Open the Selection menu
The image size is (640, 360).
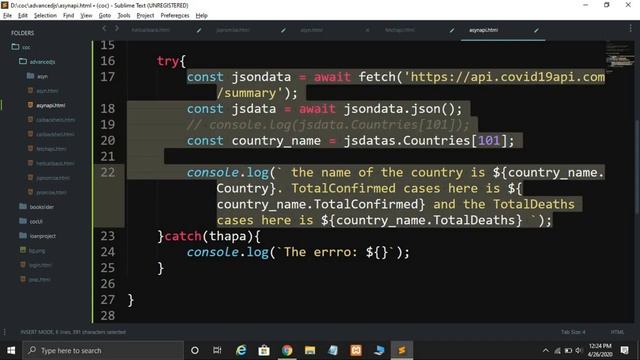click(45, 16)
